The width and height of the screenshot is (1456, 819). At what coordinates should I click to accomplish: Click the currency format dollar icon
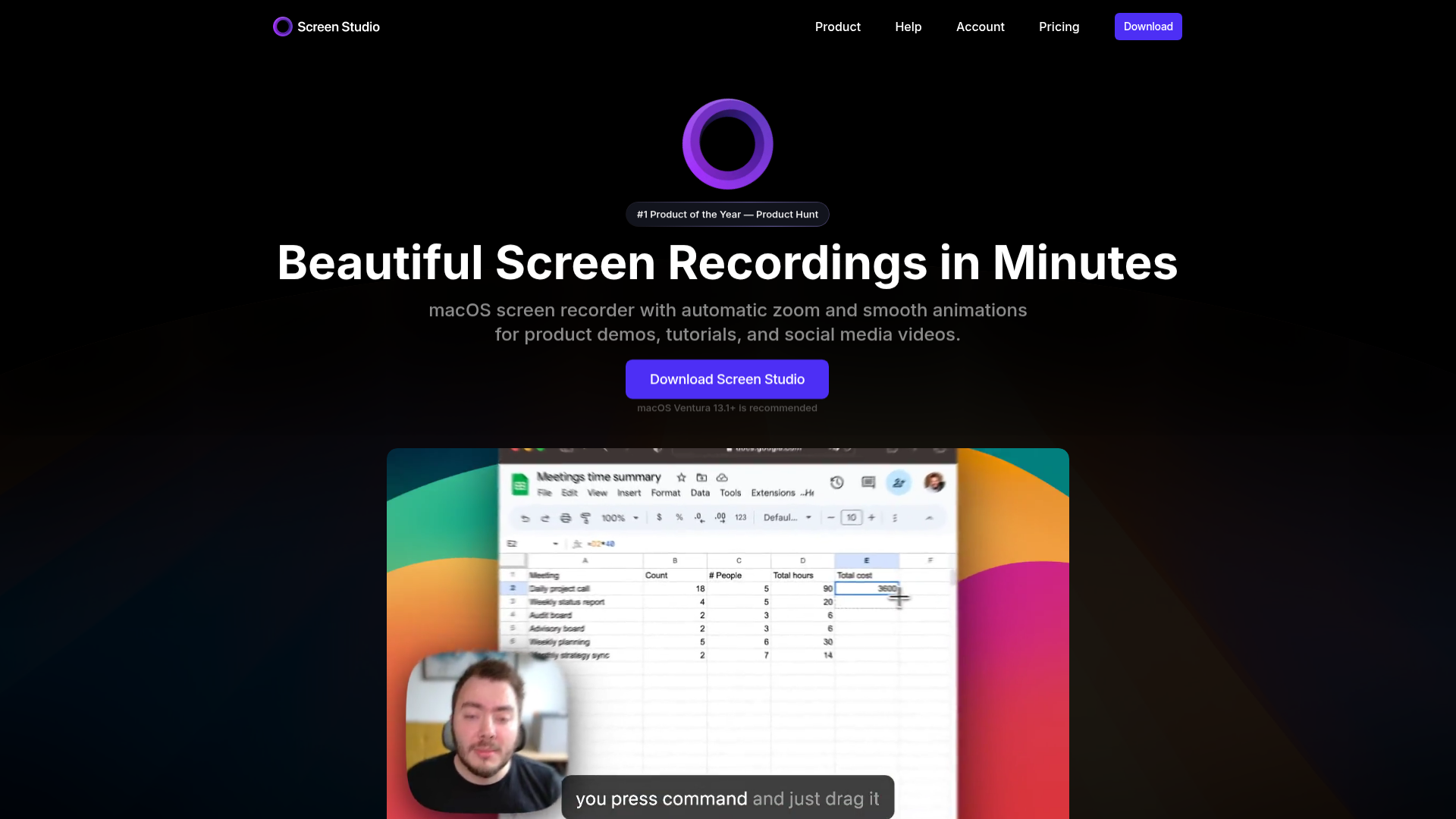point(659,517)
